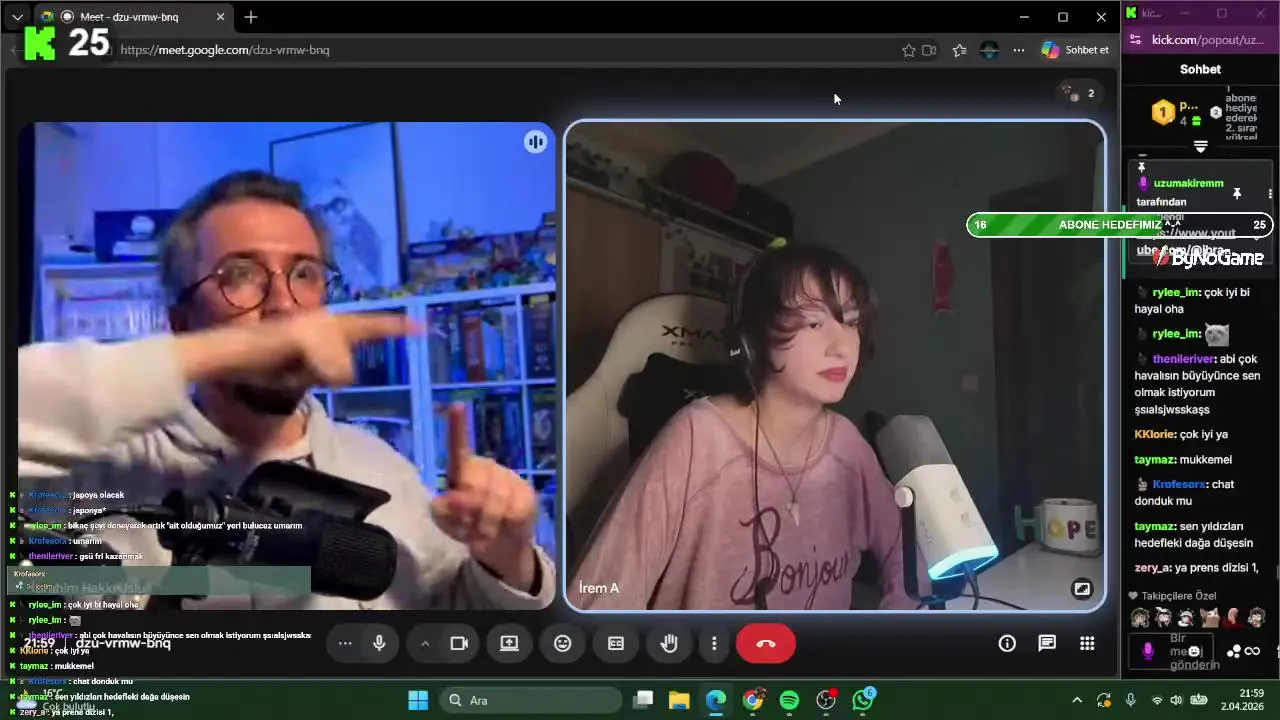
Task: Open File Explorer from taskbar
Action: 679,700
